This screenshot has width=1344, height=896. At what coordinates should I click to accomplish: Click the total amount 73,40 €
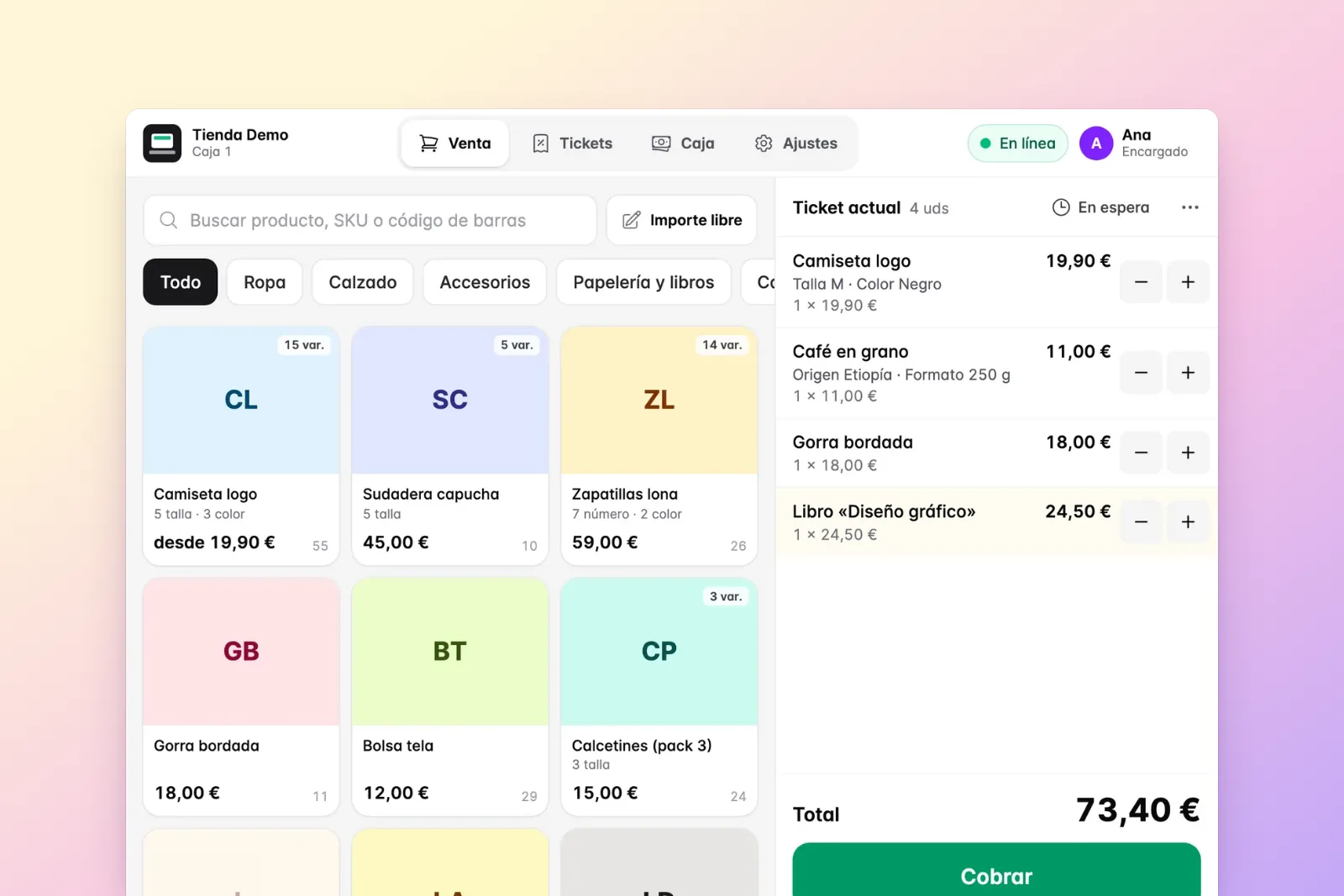click(x=1138, y=810)
